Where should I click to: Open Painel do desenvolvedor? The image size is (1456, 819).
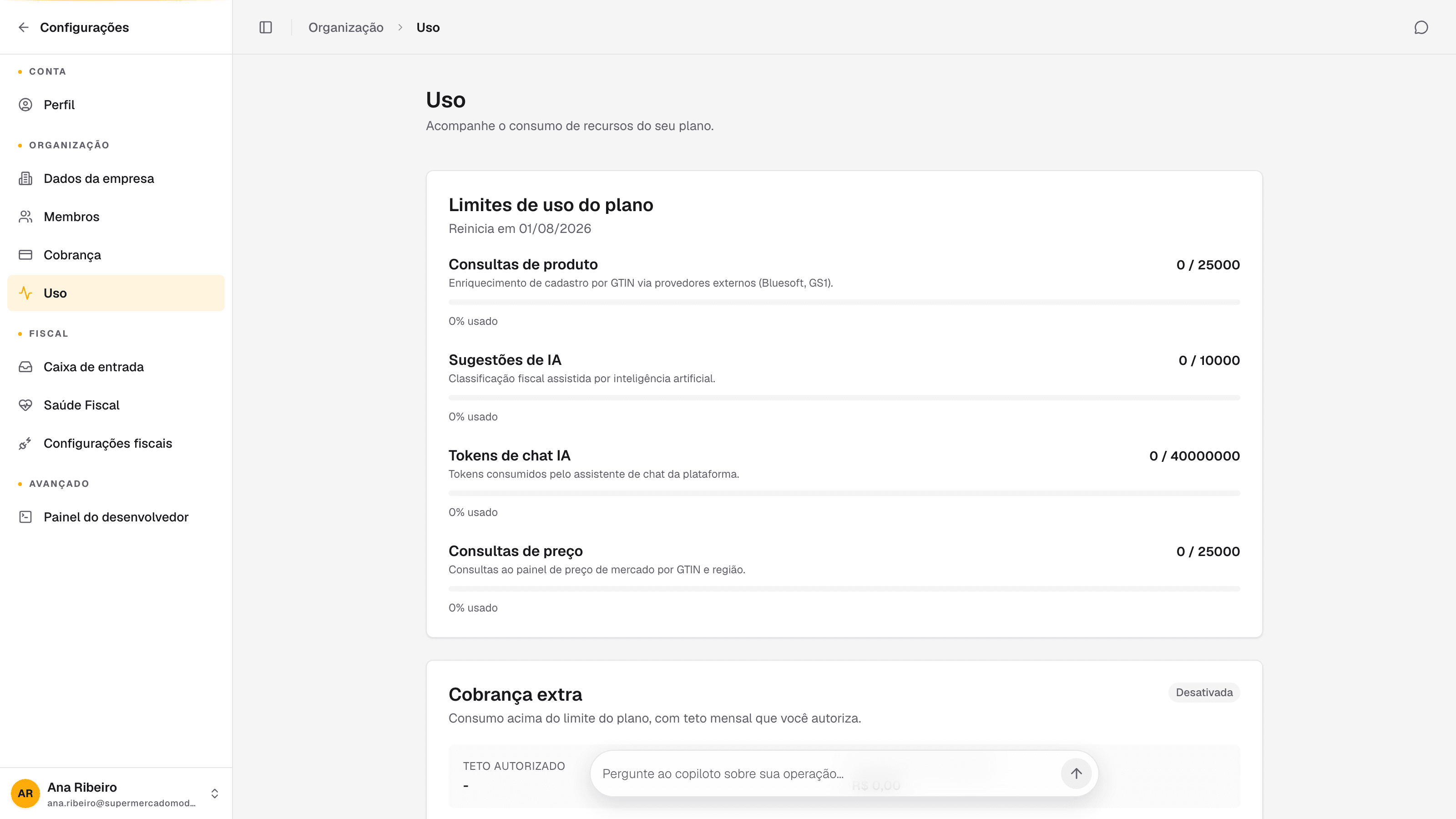coord(116,516)
